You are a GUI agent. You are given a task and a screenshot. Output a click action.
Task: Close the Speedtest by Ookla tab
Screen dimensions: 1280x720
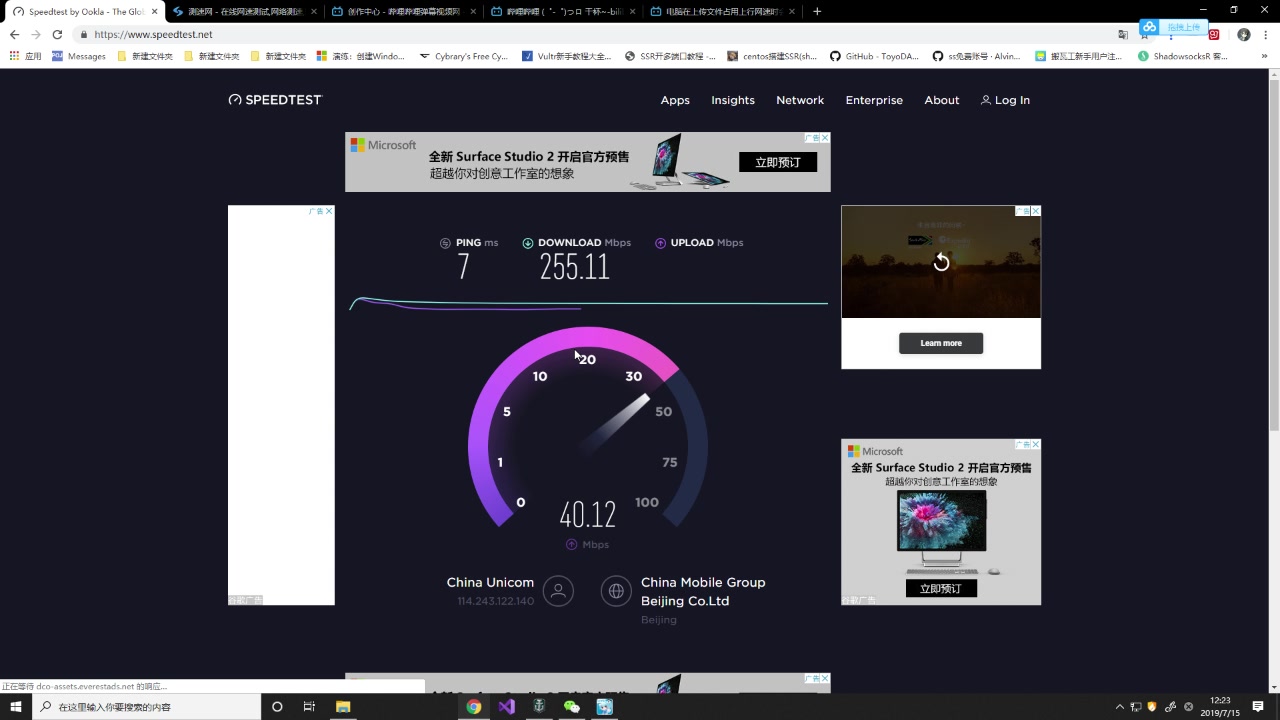tap(154, 11)
